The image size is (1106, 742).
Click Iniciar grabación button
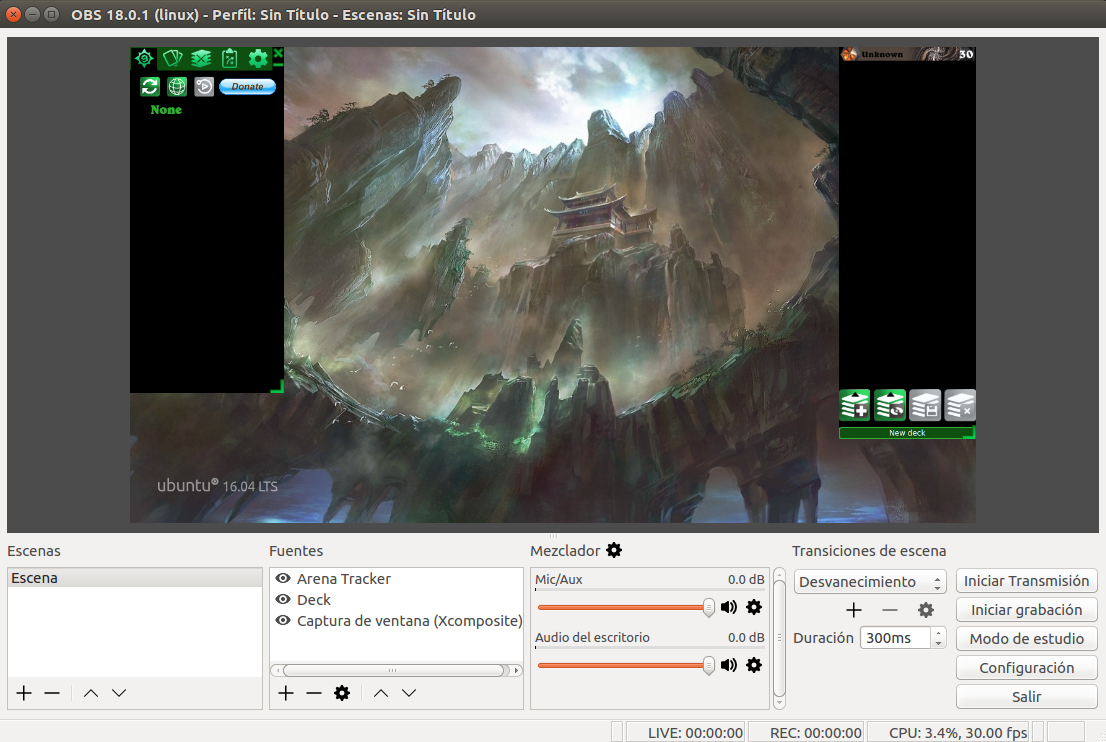coord(1026,610)
